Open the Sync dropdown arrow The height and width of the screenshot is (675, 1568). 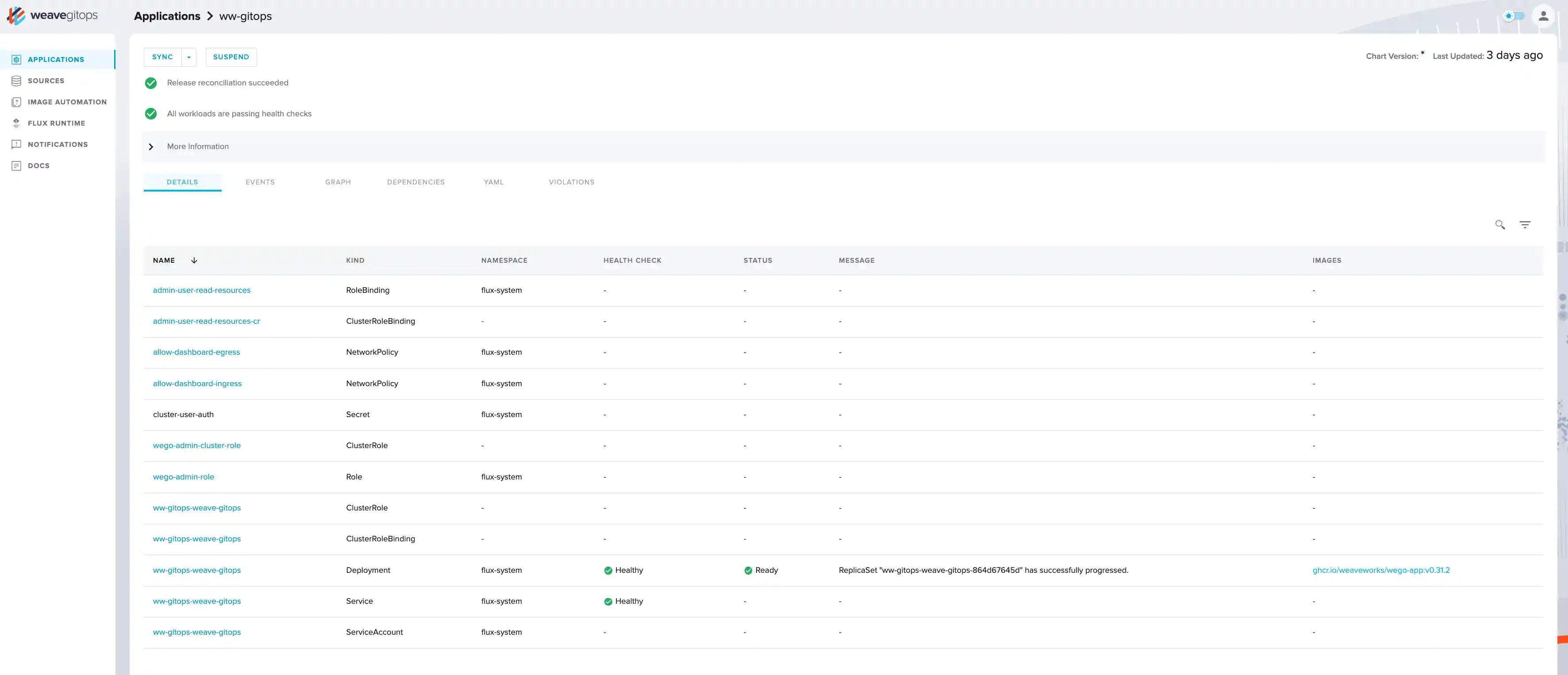click(x=188, y=57)
